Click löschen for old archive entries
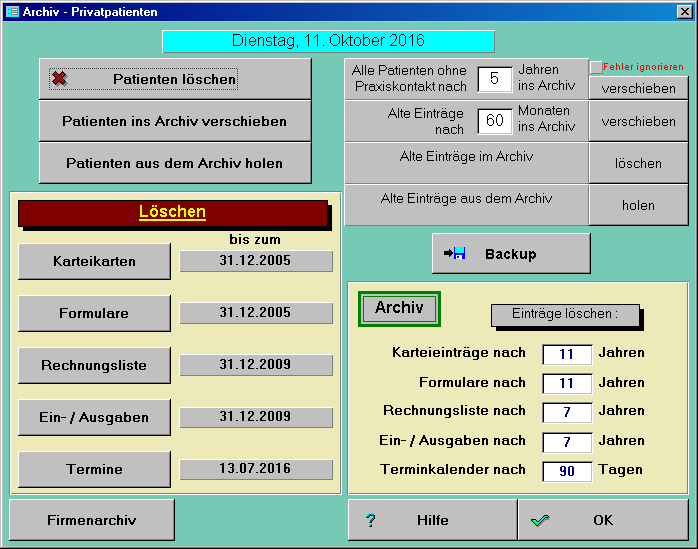This screenshot has width=698, height=549. pyautogui.click(x=638, y=163)
